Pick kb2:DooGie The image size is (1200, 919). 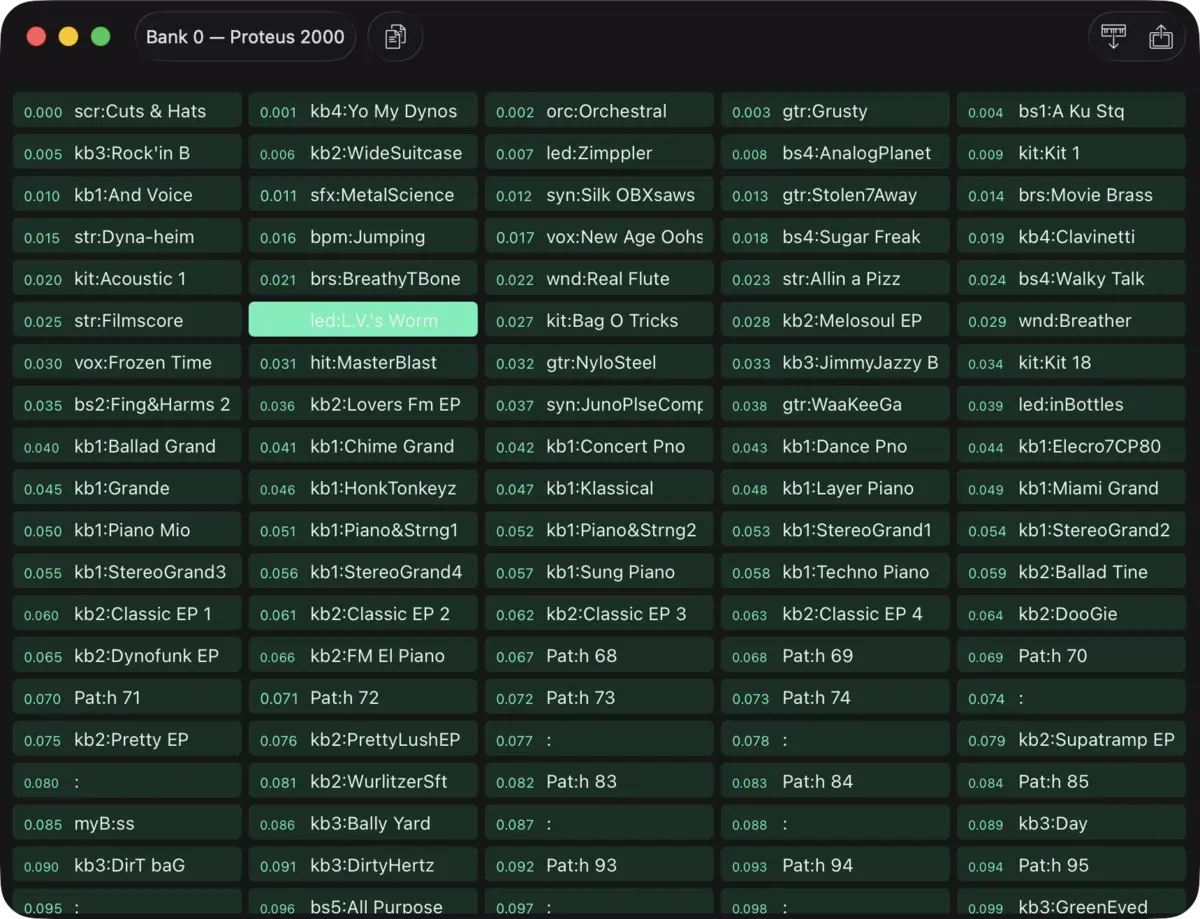pyautogui.click(x=1071, y=615)
